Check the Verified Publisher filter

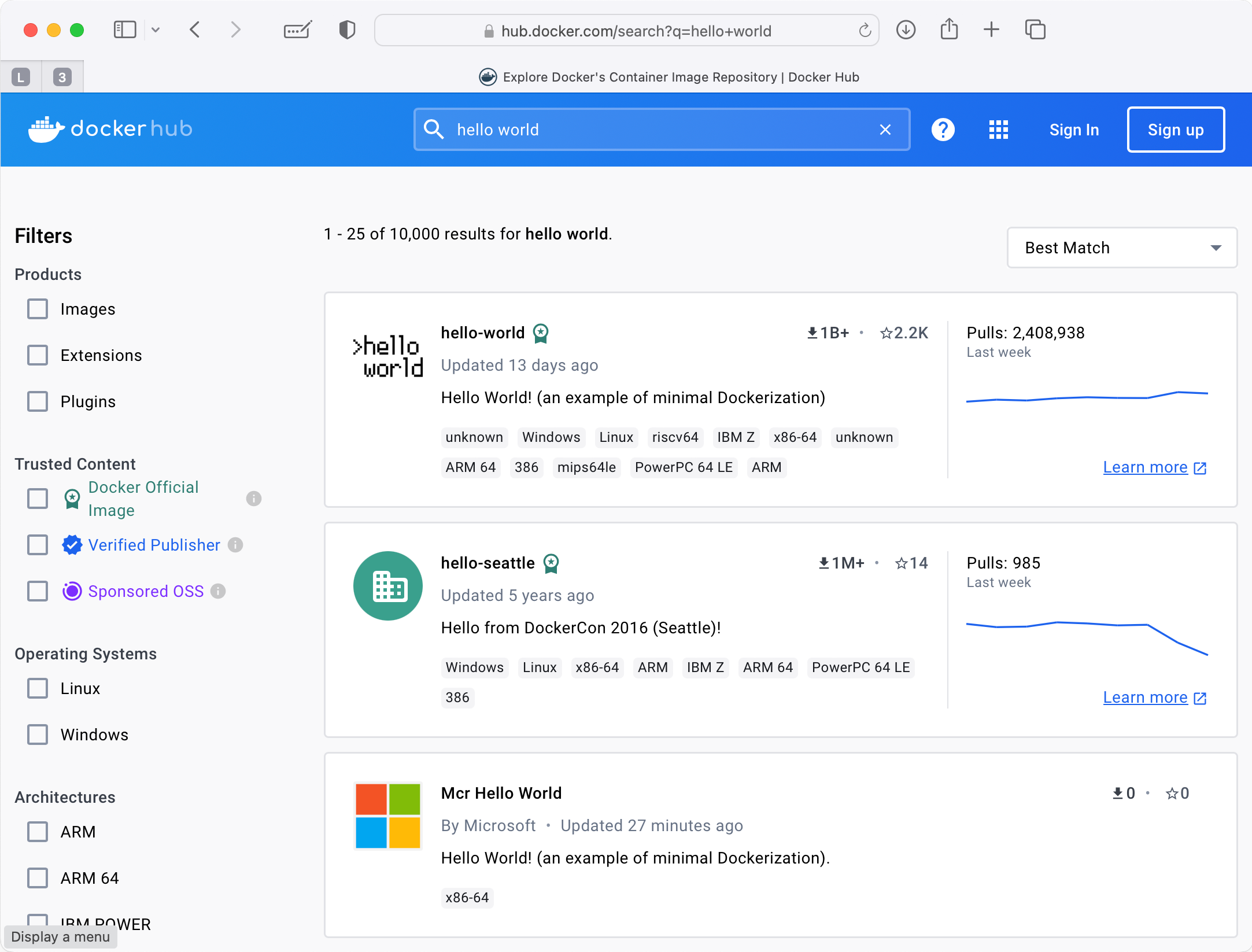pyautogui.click(x=38, y=545)
